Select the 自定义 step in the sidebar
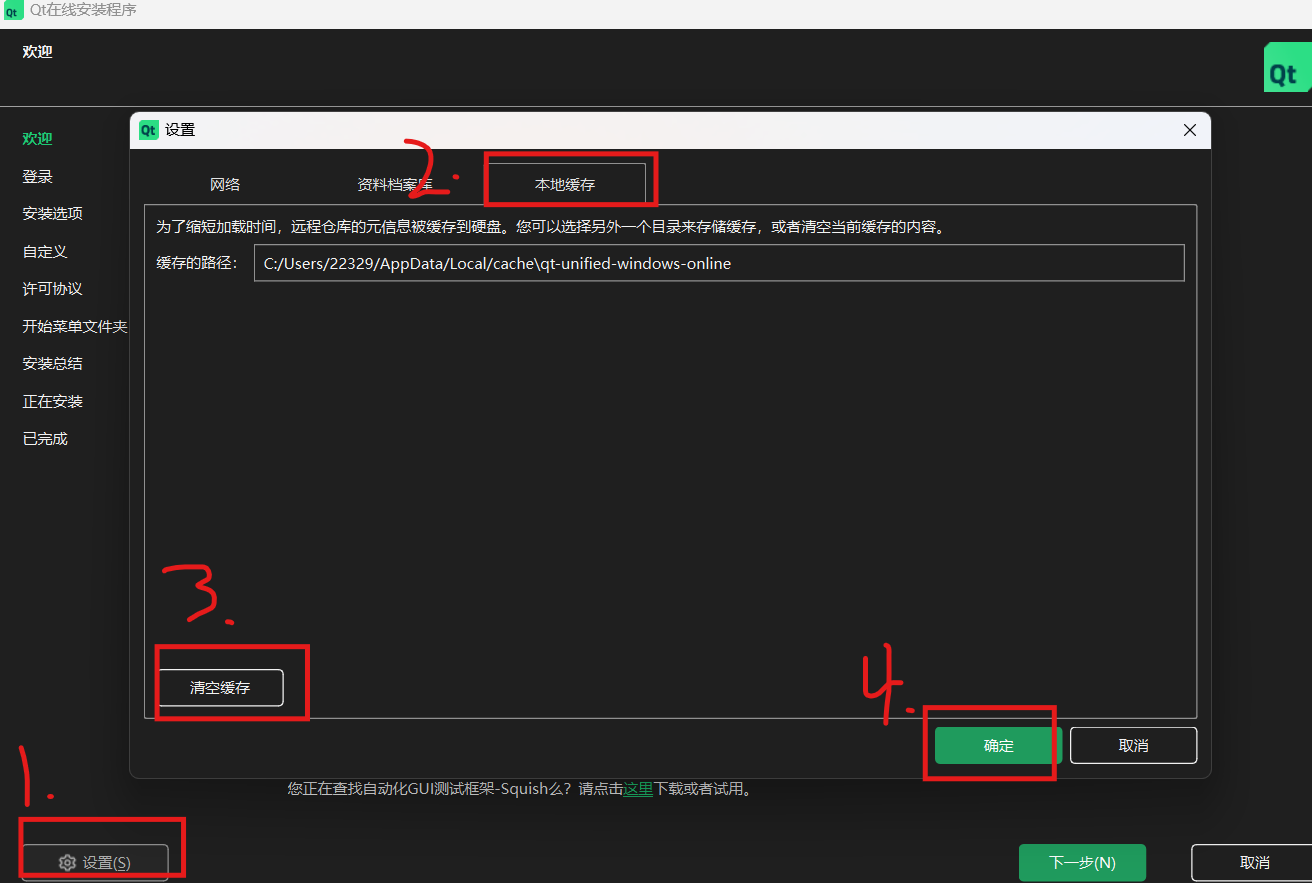Viewport: 1312px width, 883px height. [x=45, y=251]
